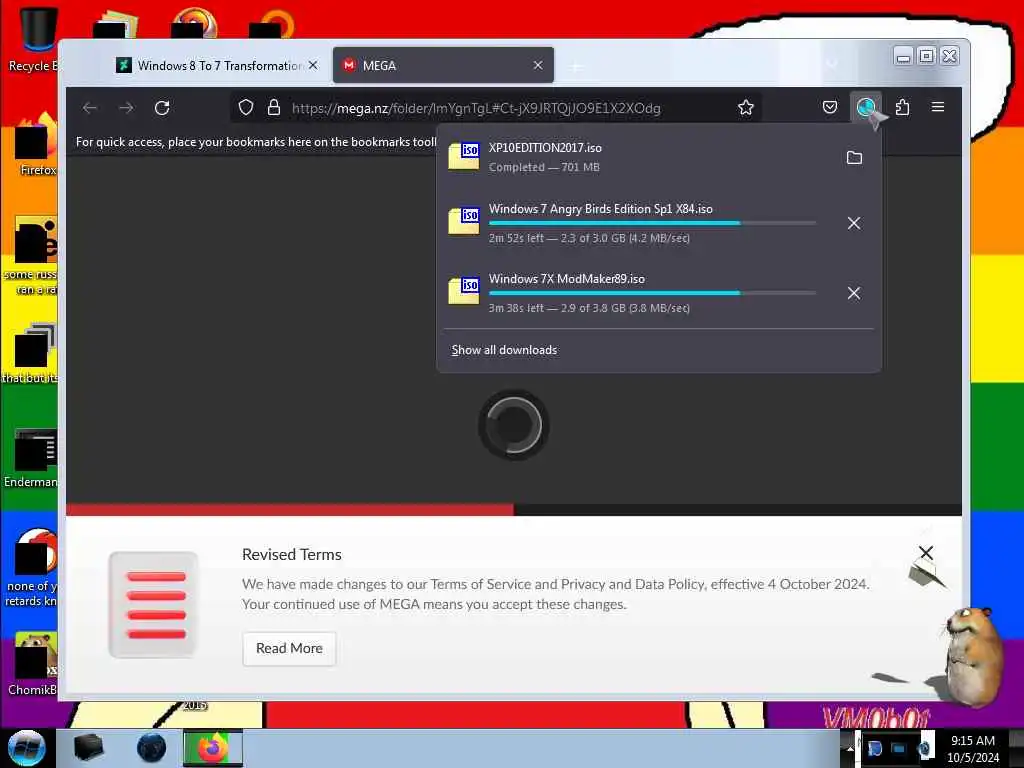Screen dimensions: 1024x768
Task: Click the mega.nz address bar URL
Action: pyautogui.click(x=476, y=108)
